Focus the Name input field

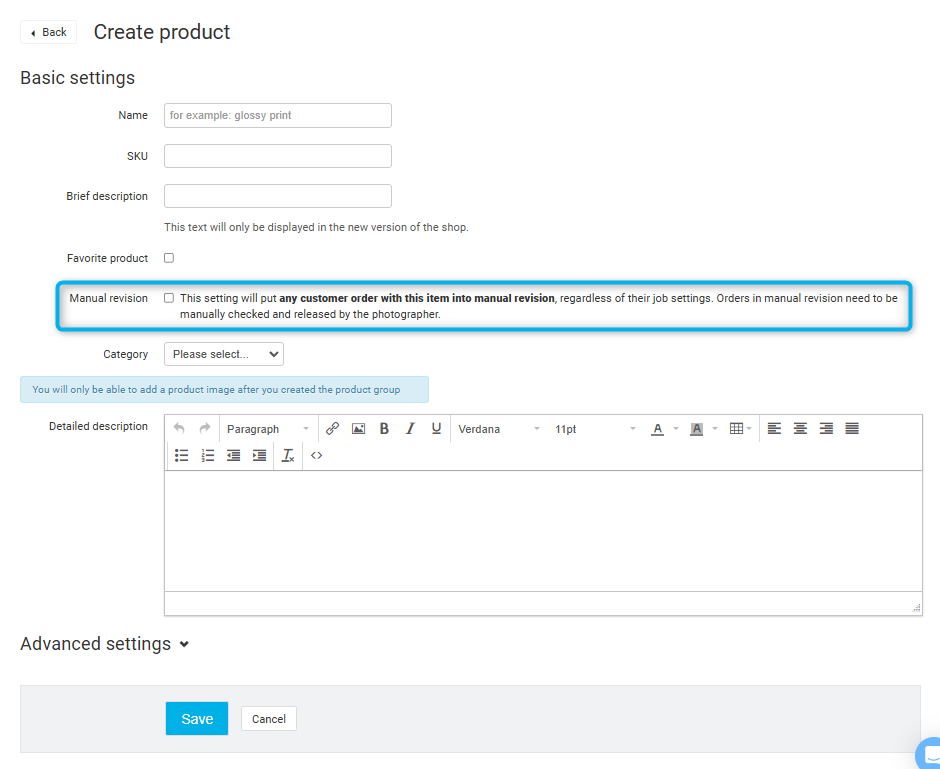click(278, 115)
